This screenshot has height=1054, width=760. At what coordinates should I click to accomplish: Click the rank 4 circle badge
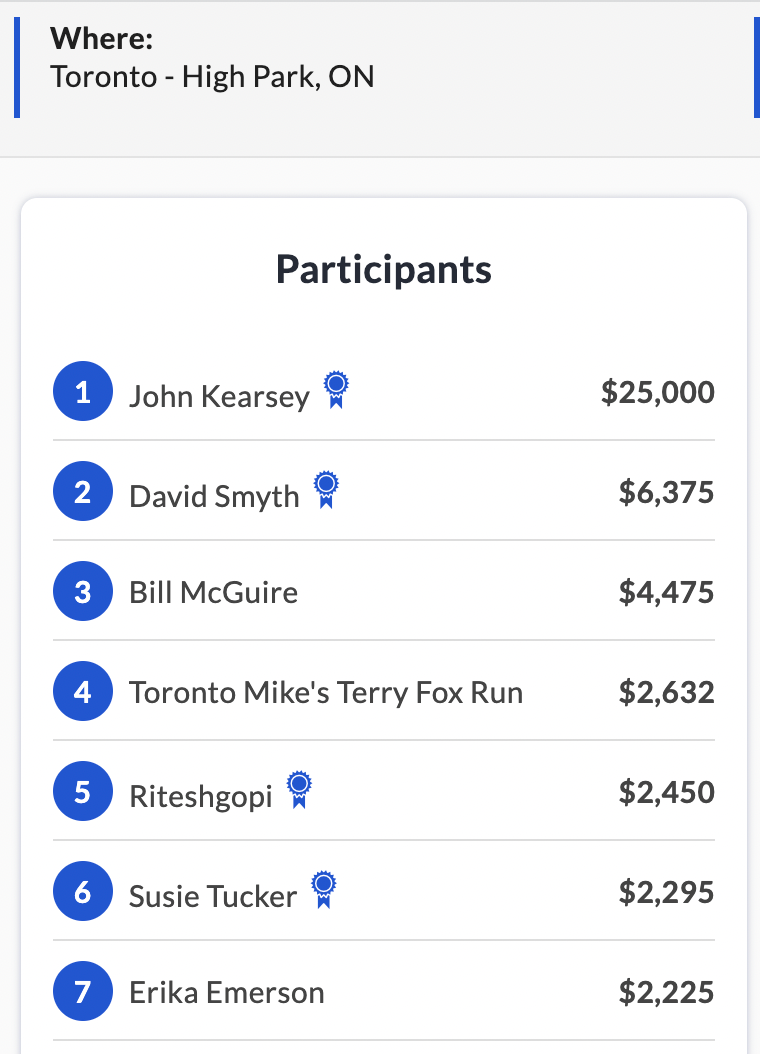(x=83, y=691)
